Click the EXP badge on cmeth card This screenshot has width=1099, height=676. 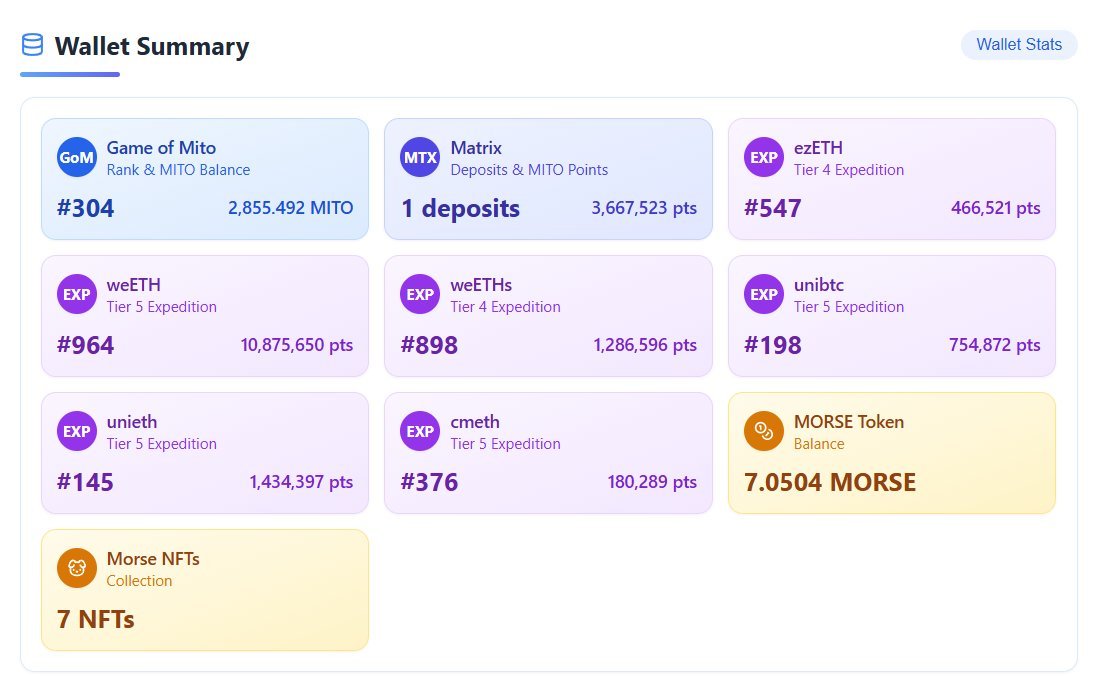(x=420, y=431)
